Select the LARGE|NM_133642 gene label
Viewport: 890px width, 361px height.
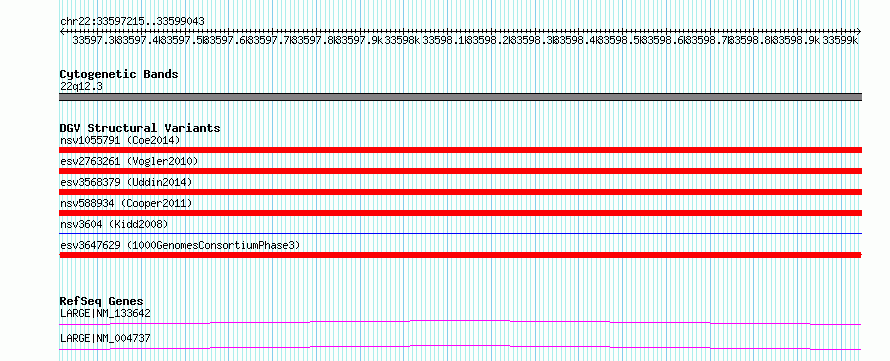105,313
